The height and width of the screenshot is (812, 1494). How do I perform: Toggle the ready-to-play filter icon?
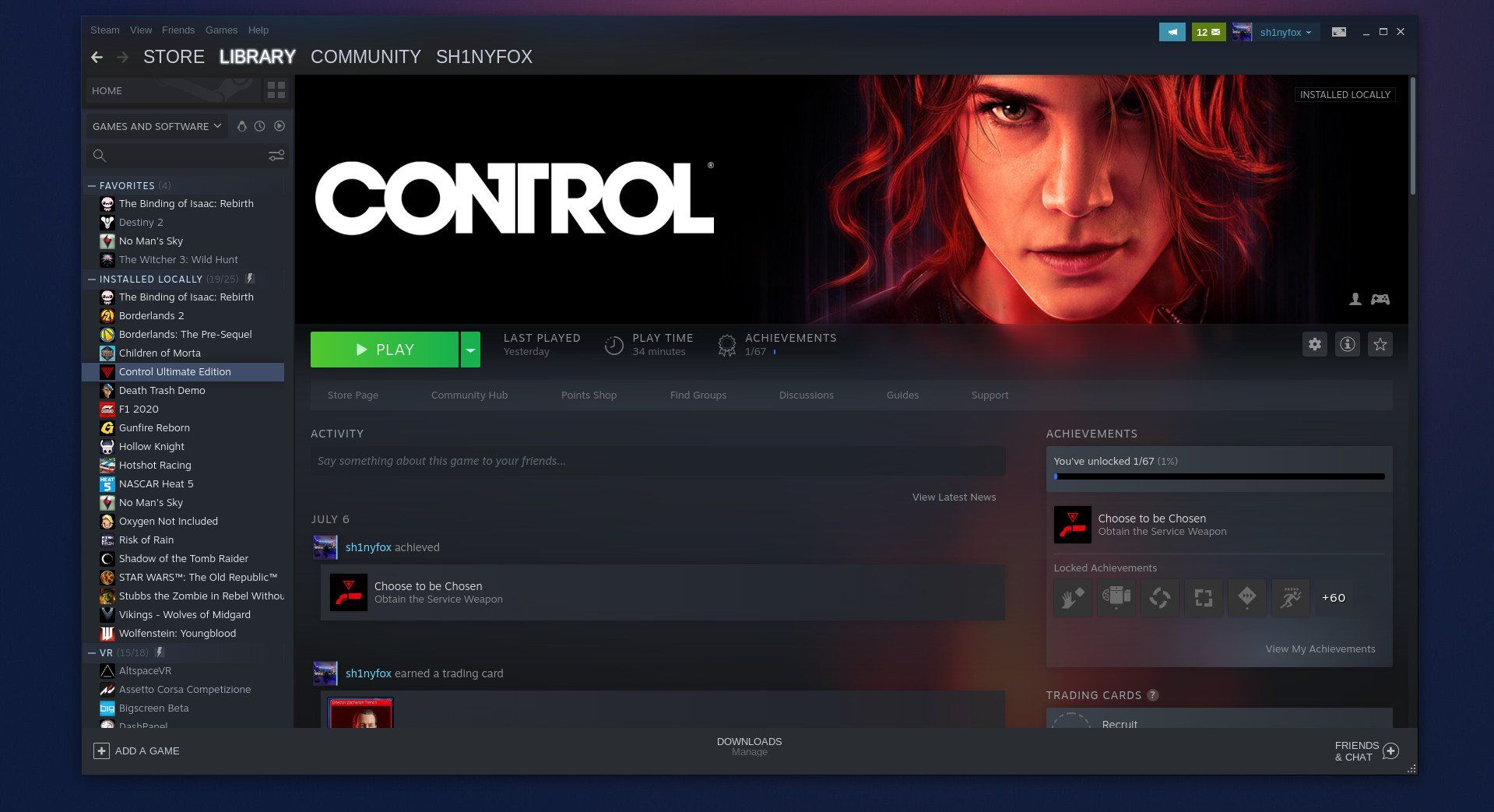279,126
